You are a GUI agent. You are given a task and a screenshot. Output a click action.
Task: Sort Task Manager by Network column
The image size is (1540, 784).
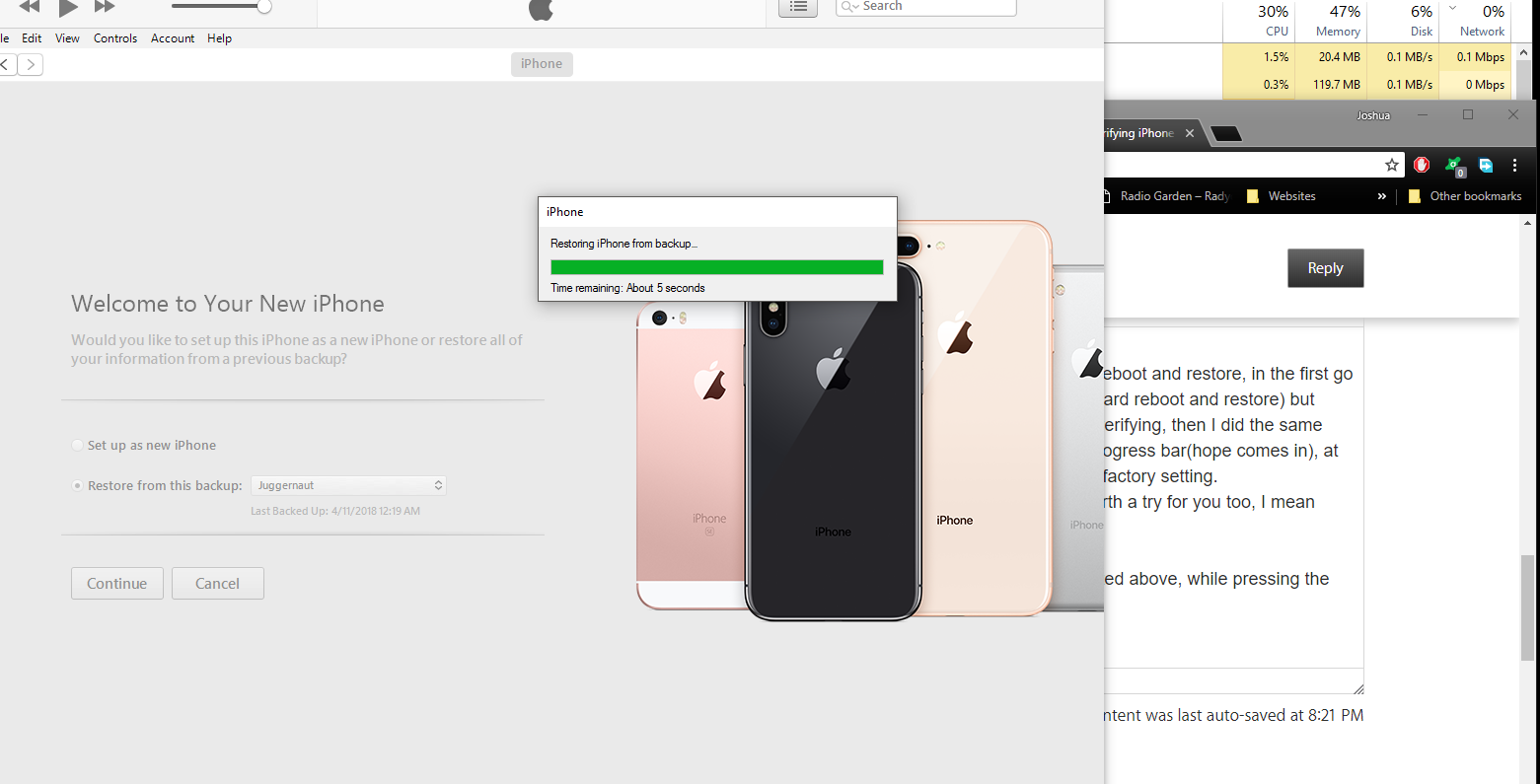coord(1473,21)
